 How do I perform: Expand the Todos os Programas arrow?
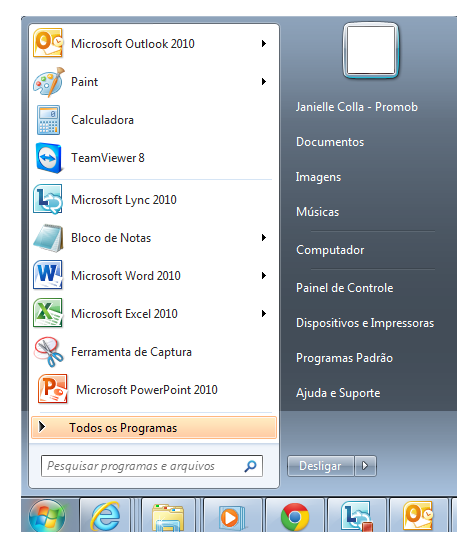[x=42, y=427]
